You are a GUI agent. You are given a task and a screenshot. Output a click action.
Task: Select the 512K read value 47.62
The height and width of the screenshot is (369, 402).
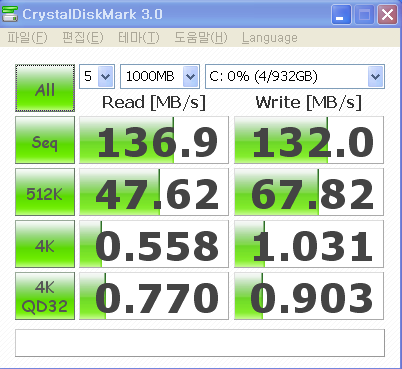point(154,192)
